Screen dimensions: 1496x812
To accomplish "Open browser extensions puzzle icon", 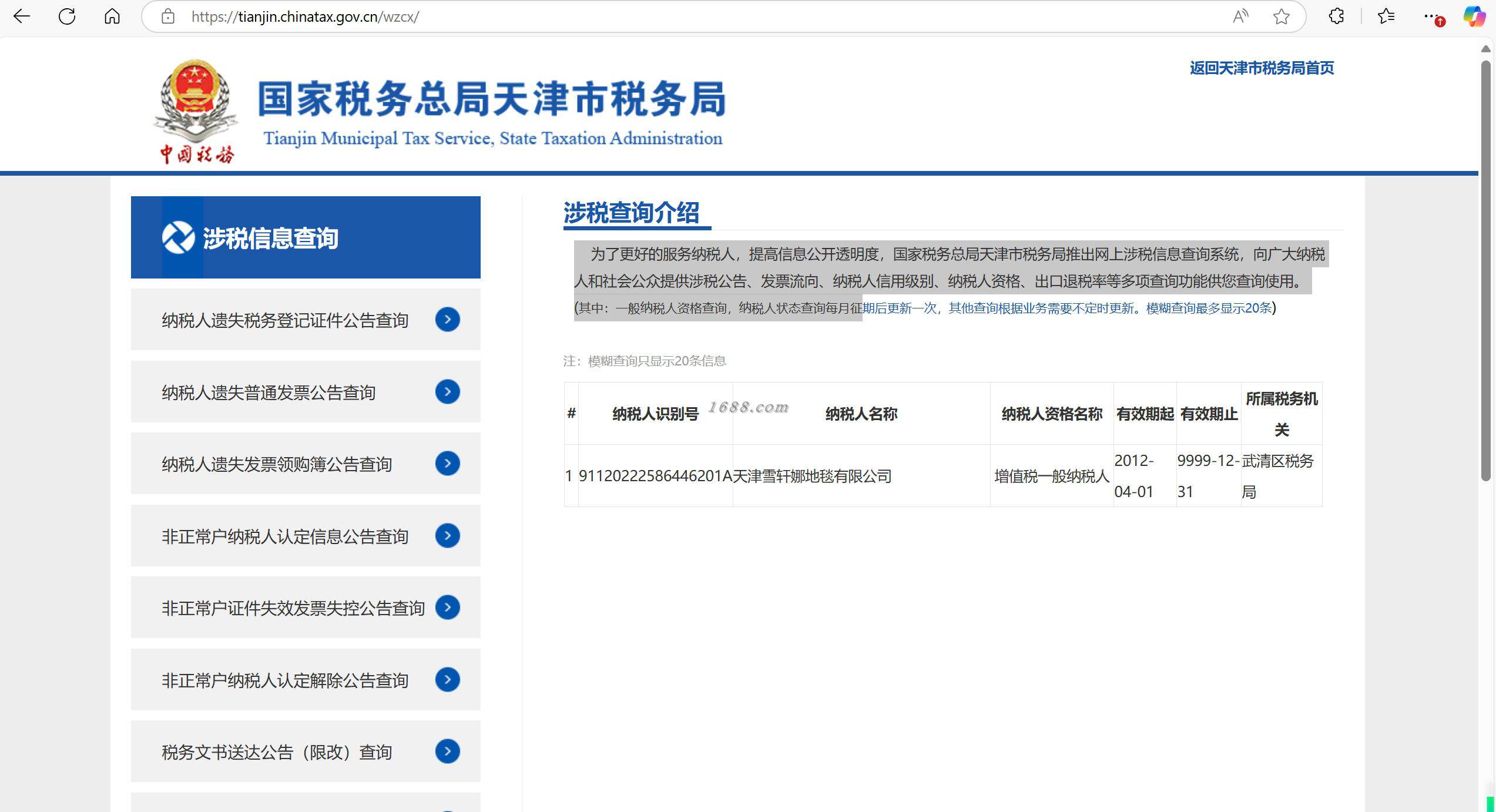I will tap(1336, 16).
